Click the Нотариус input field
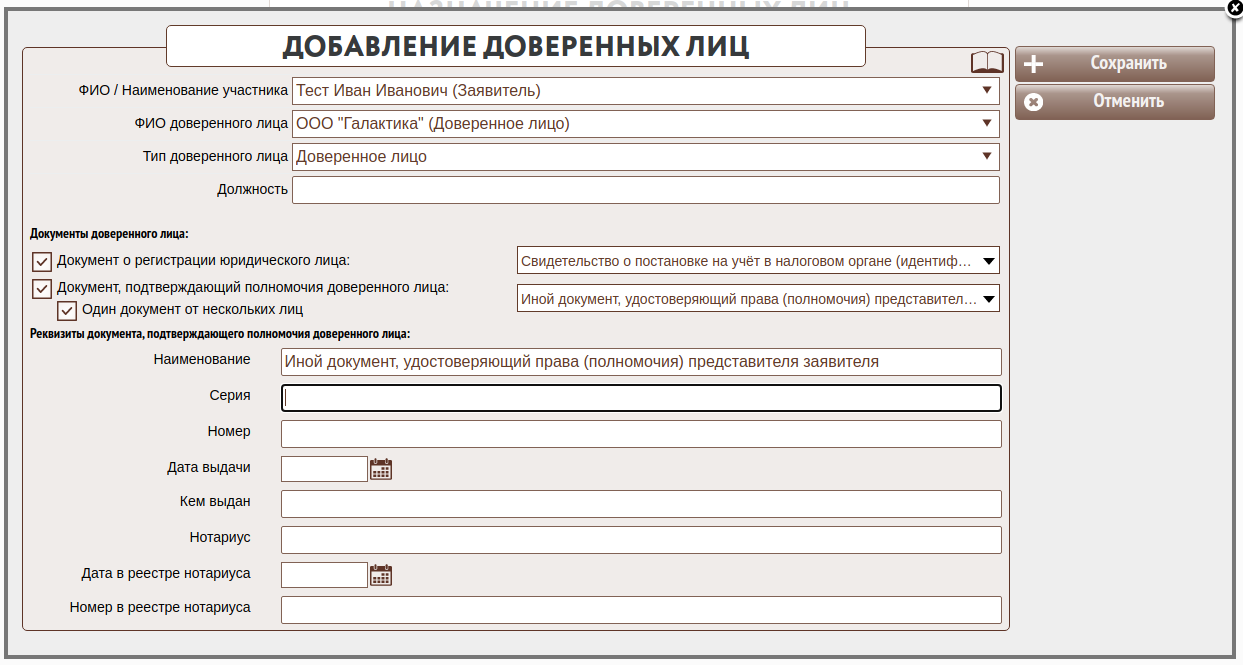1243x665 pixels. coord(640,540)
